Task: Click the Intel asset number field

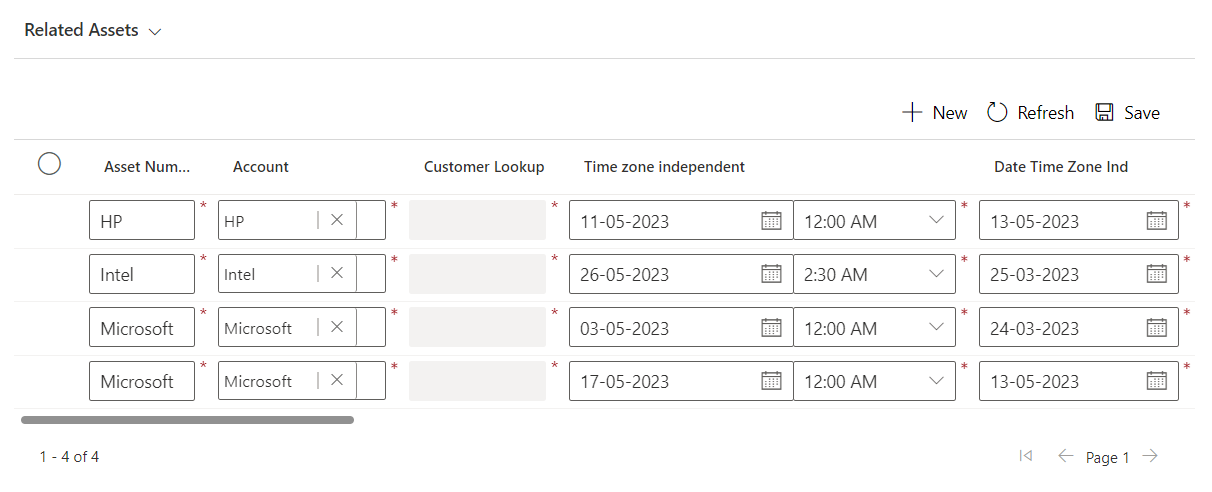Action: tap(142, 274)
